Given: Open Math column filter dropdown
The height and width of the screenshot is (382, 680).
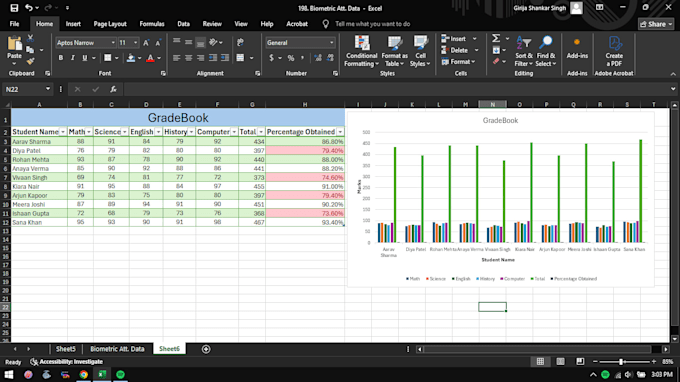Looking at the screenshot, I should [89, 132].
